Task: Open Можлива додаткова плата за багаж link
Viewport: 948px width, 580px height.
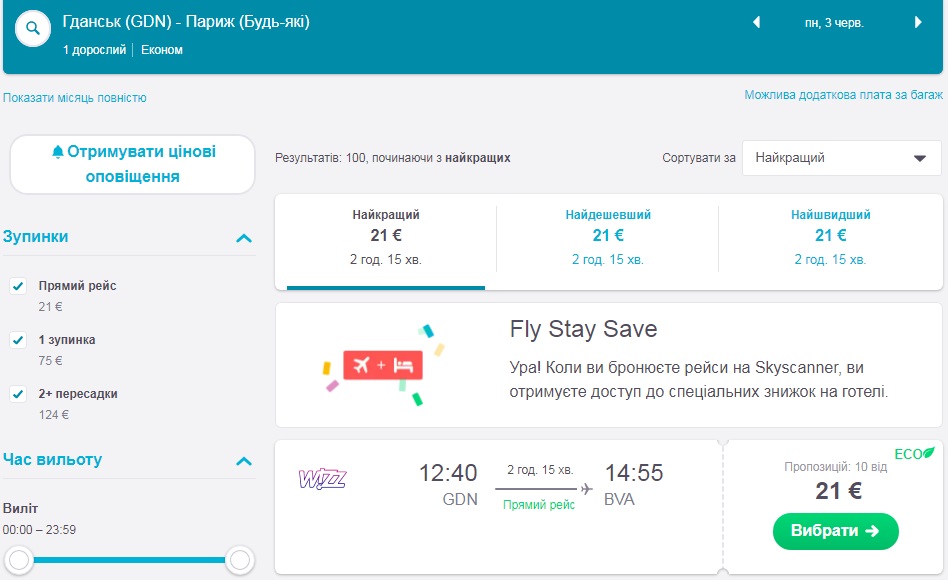Action: pos(843,95)
